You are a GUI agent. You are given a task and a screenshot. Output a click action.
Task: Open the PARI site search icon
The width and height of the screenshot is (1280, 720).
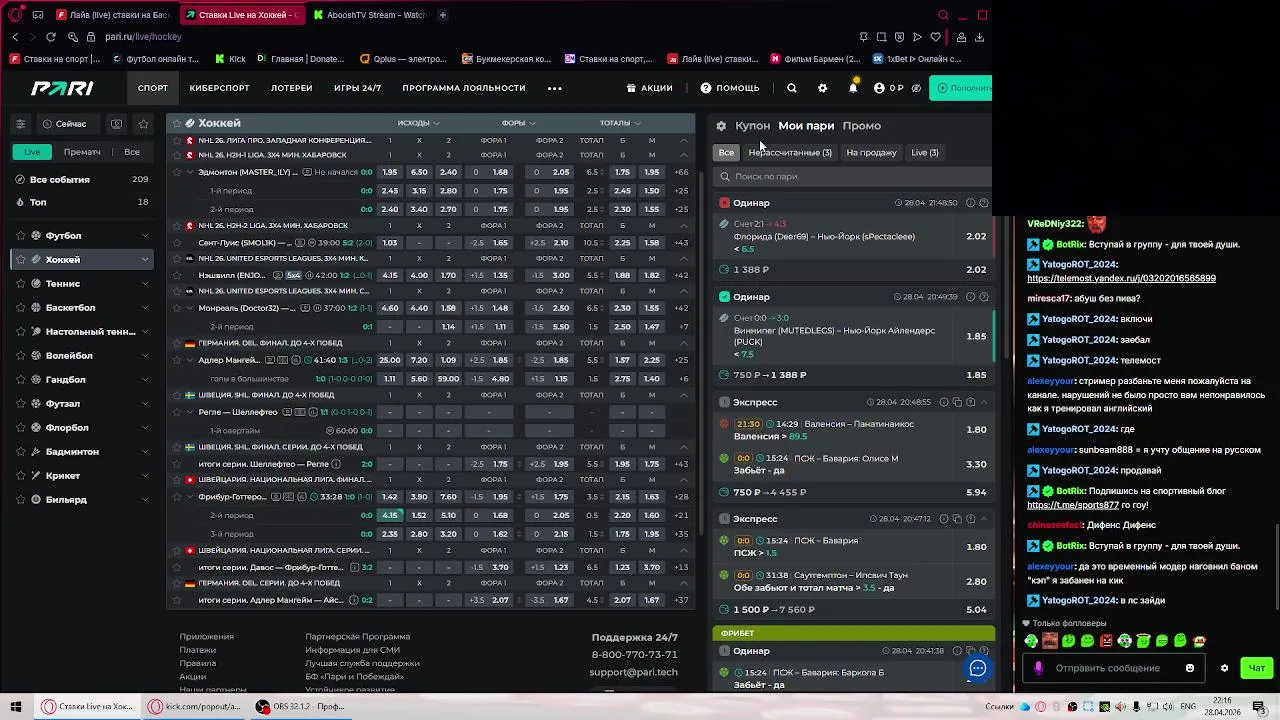click(x=791, y=88)
